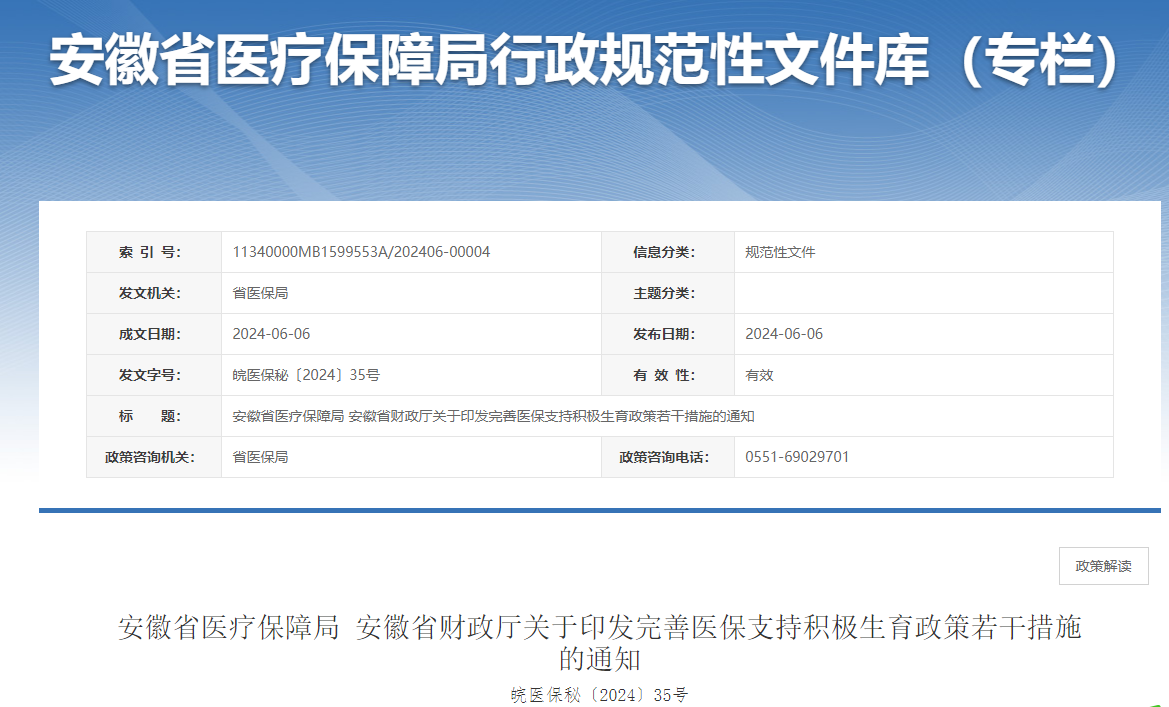Screen dimensions: 1169x707
Task: Click the 政策解读 button
Action: click(1103, 566)
